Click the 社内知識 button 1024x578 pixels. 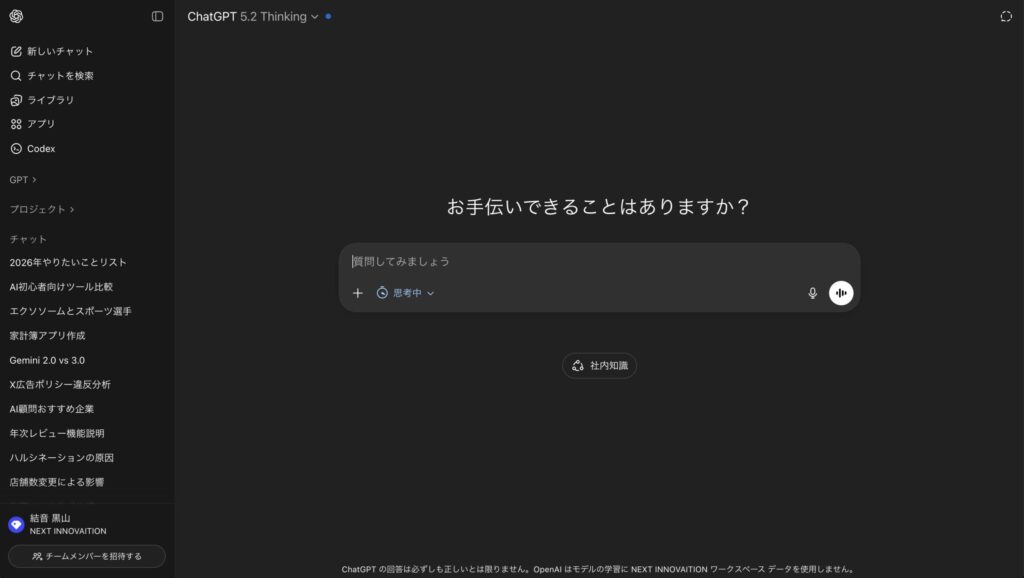[x=599, y=366]
